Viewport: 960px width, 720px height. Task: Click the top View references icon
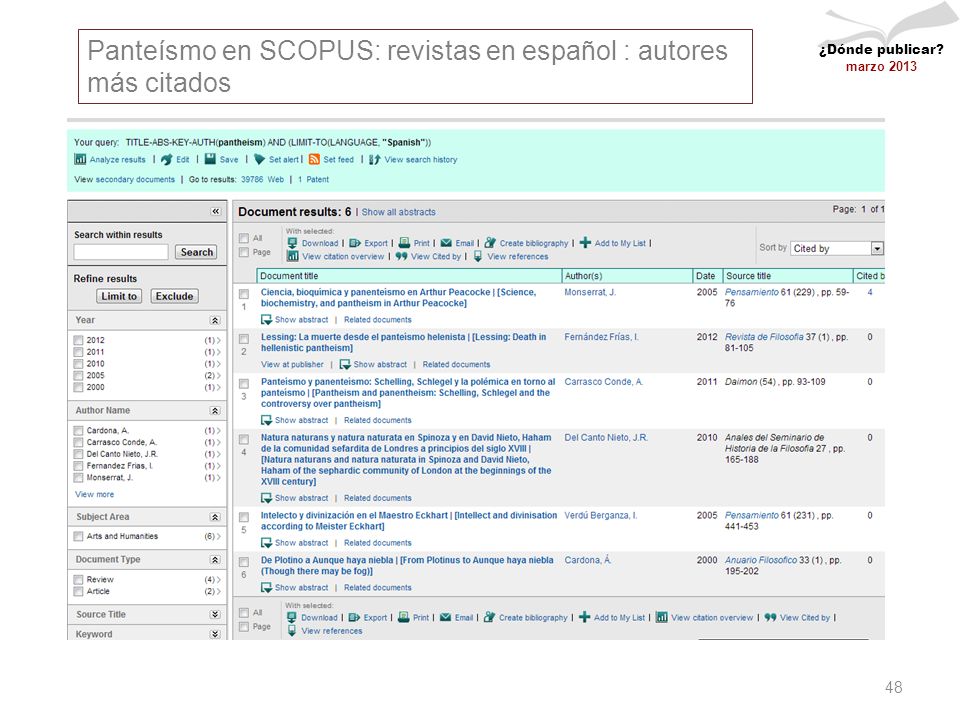pos(478,257)
